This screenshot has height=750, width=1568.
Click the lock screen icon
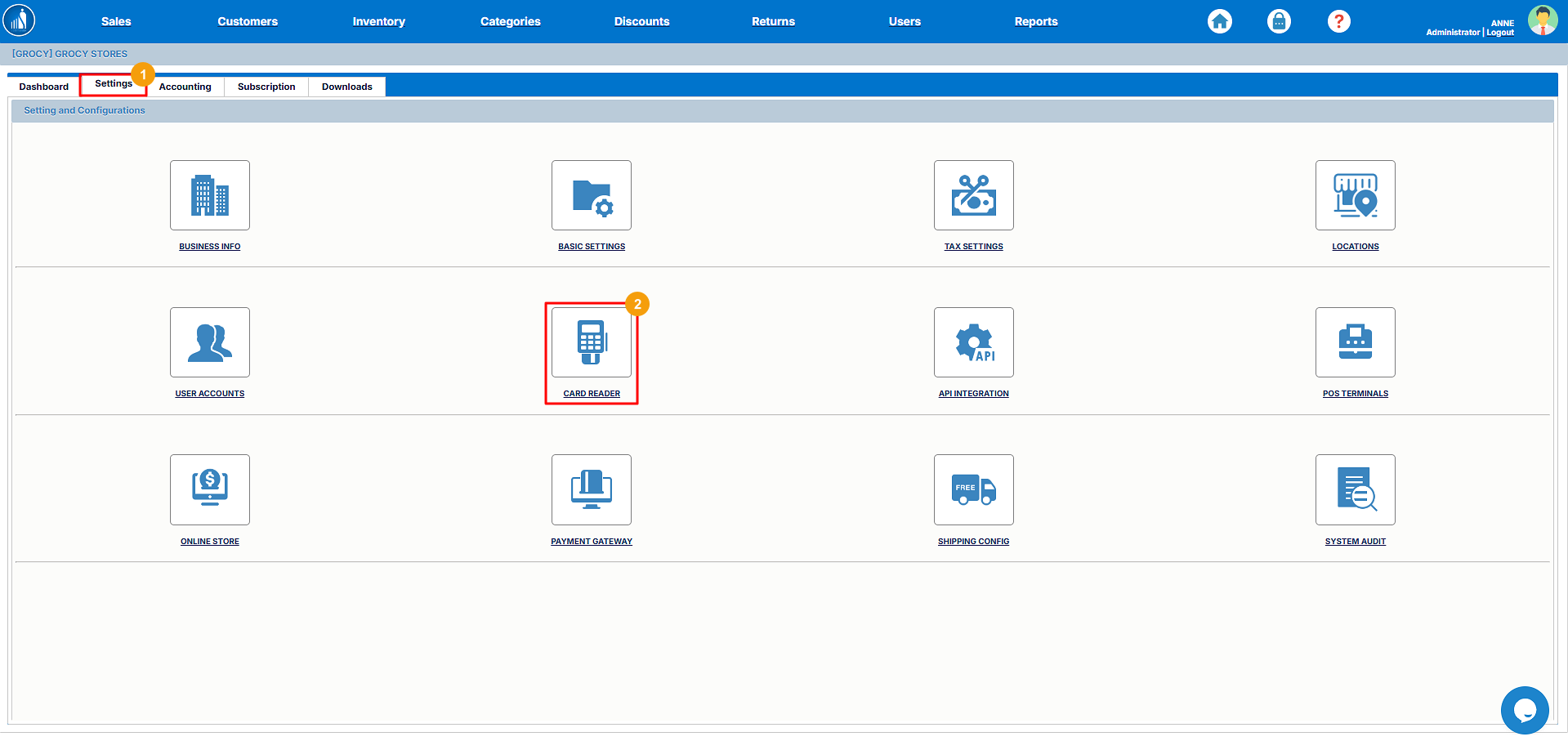pos(1279,21)
